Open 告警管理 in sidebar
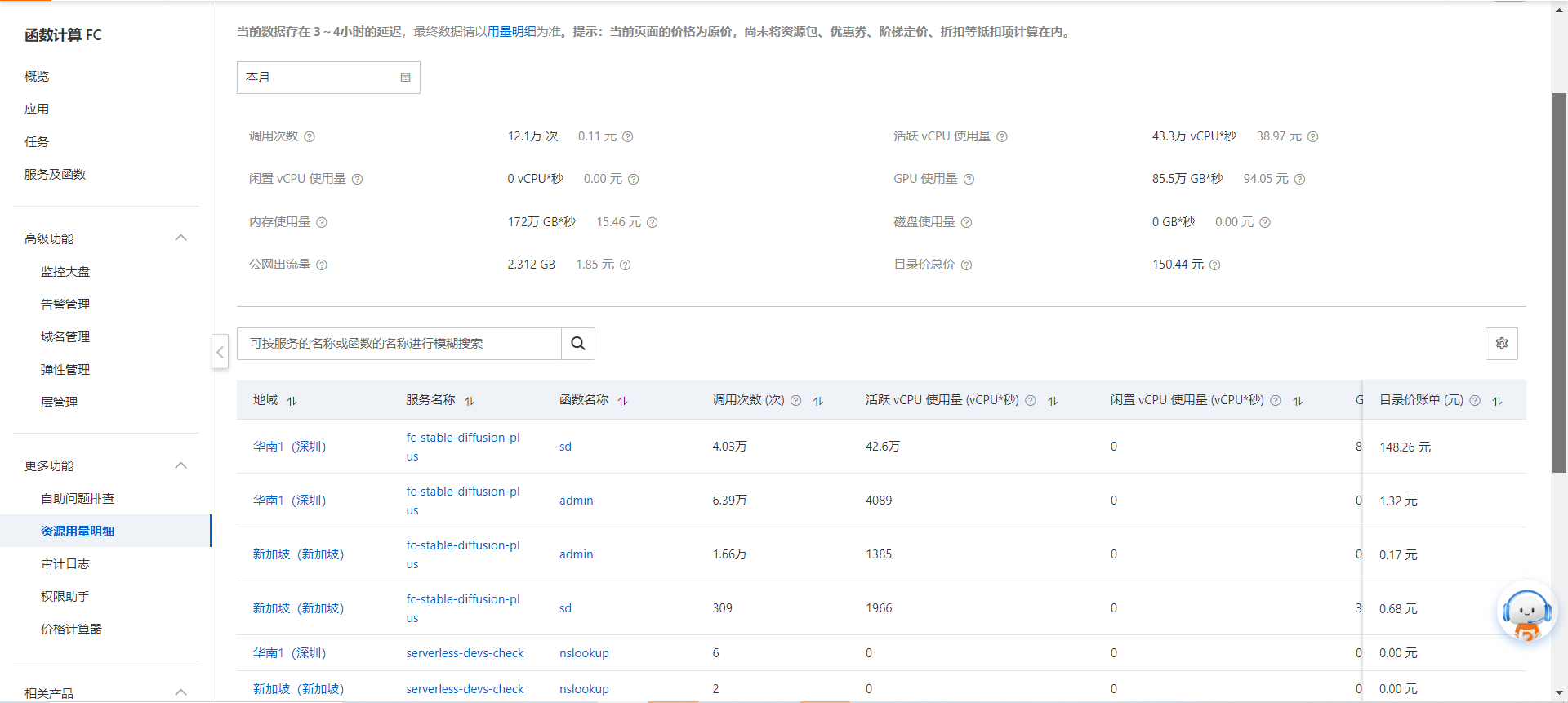This screenshot has width=1568, height=703. pyautogui.click(x=65, y=305)
